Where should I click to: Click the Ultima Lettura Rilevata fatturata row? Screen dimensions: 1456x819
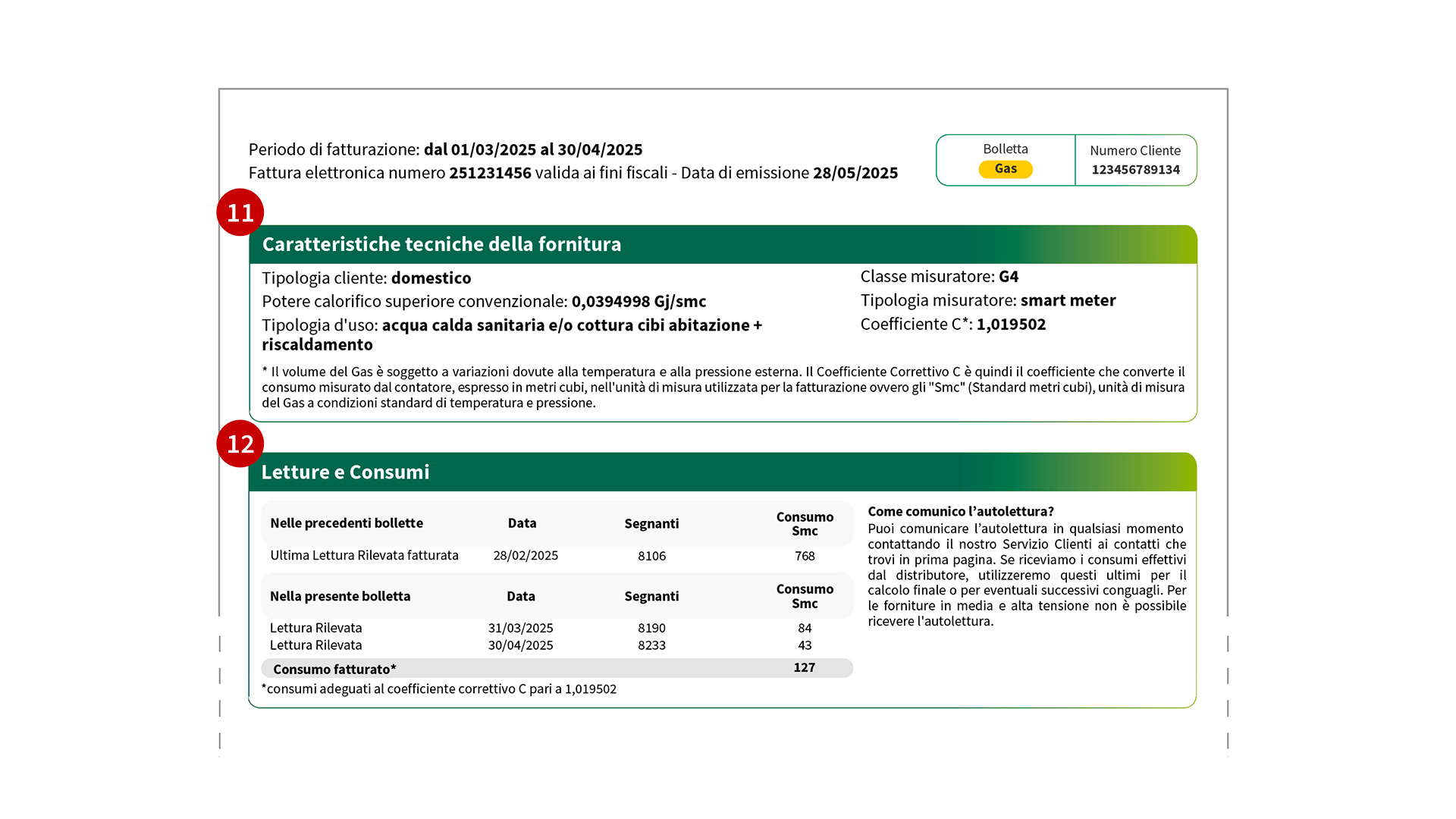pyautogui.click(x=364, y=556)
